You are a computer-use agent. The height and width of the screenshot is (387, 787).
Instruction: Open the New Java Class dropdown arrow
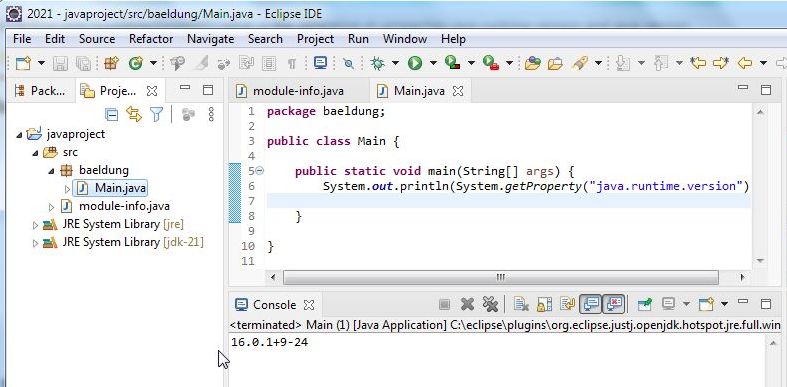pyautogui.click(x=154, y=63)
